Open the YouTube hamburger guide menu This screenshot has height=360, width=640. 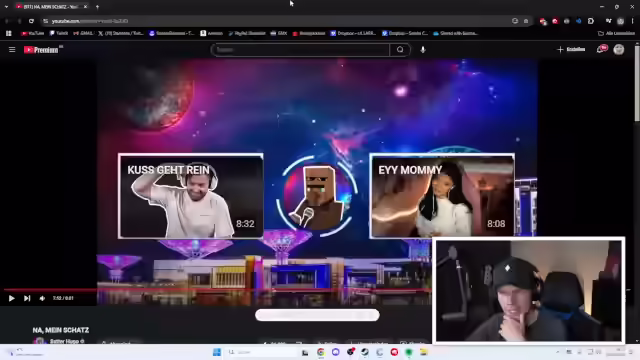12,49
